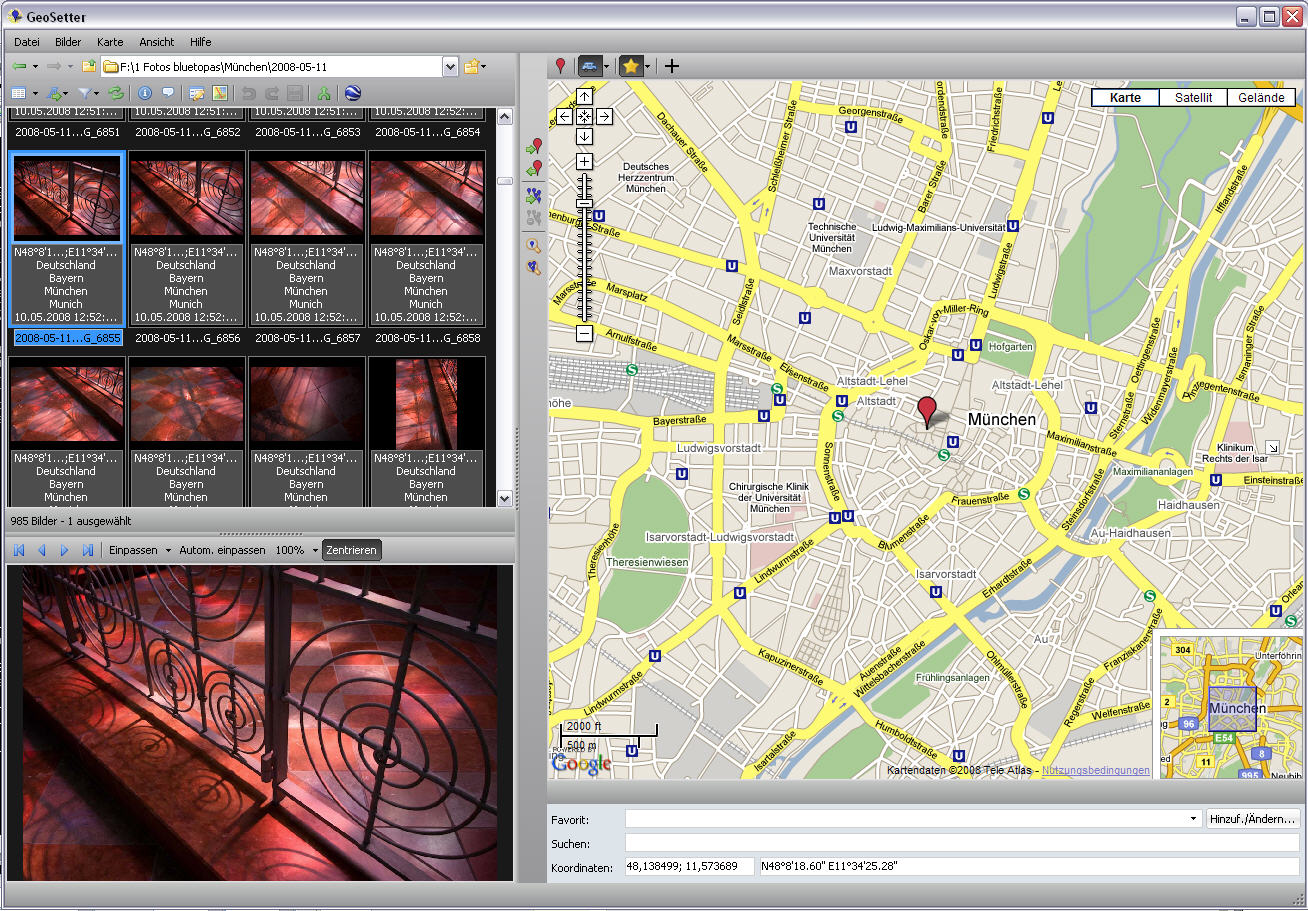Click the red map marker toolbar icon
Image resolution: width=1308 pixels, height=911 pixels.
pos(560,66)
